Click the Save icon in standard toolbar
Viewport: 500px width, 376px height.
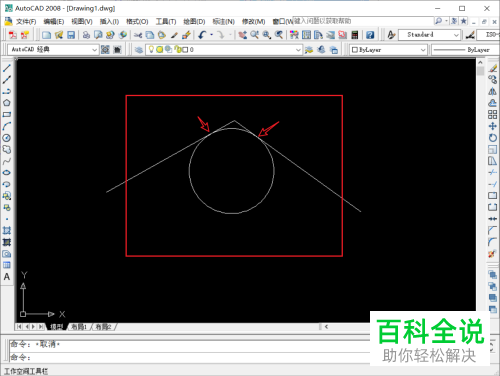point(71,35)
